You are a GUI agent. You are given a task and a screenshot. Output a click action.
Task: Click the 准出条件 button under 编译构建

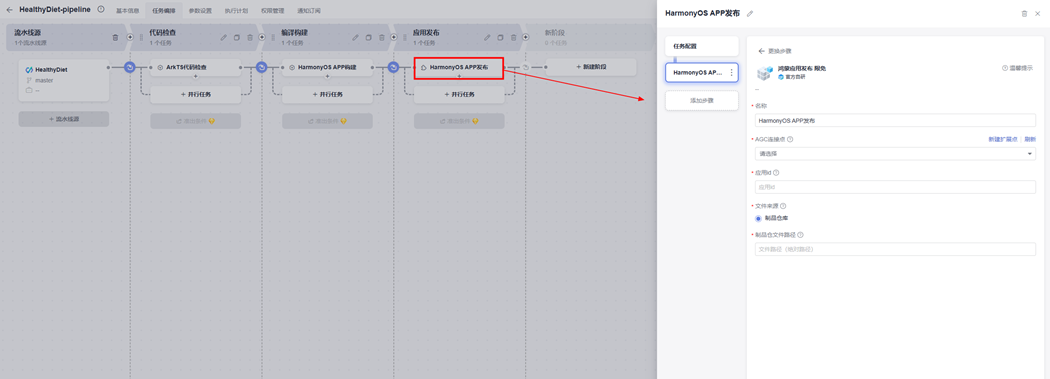click(327, 121)
